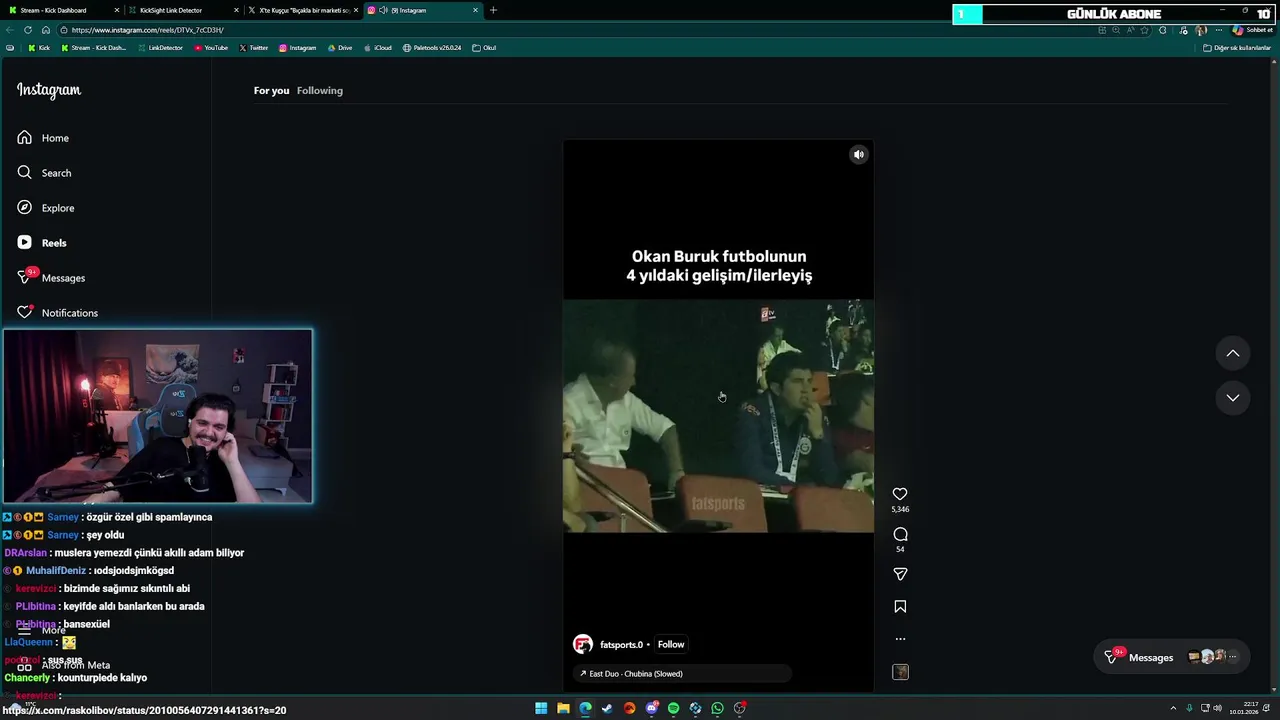This screenshot has width=1280, height=720.
Task: Go to the next reel arrow
Action: (x=1233, y=397)
